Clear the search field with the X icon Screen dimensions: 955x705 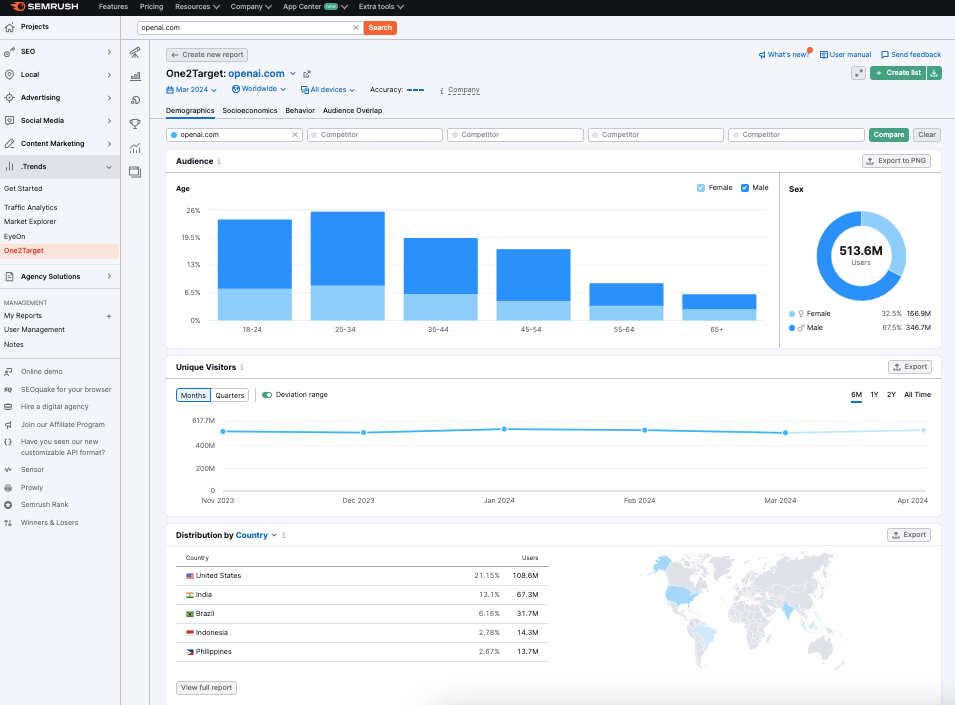356,27
